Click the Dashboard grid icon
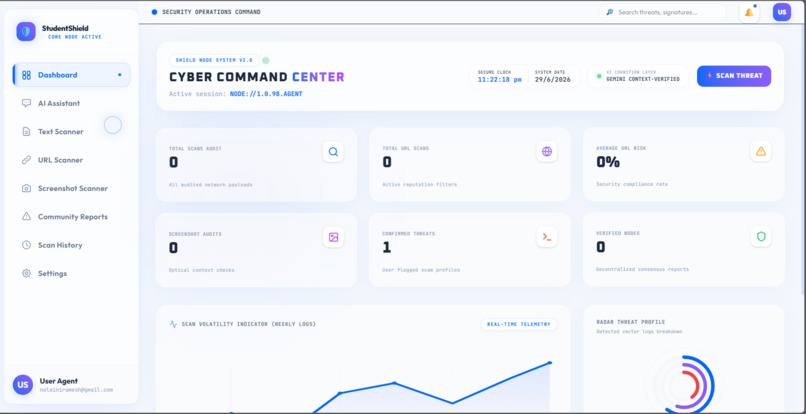The width and height of the screenshot is (806, 414). [x=26, y=75]
